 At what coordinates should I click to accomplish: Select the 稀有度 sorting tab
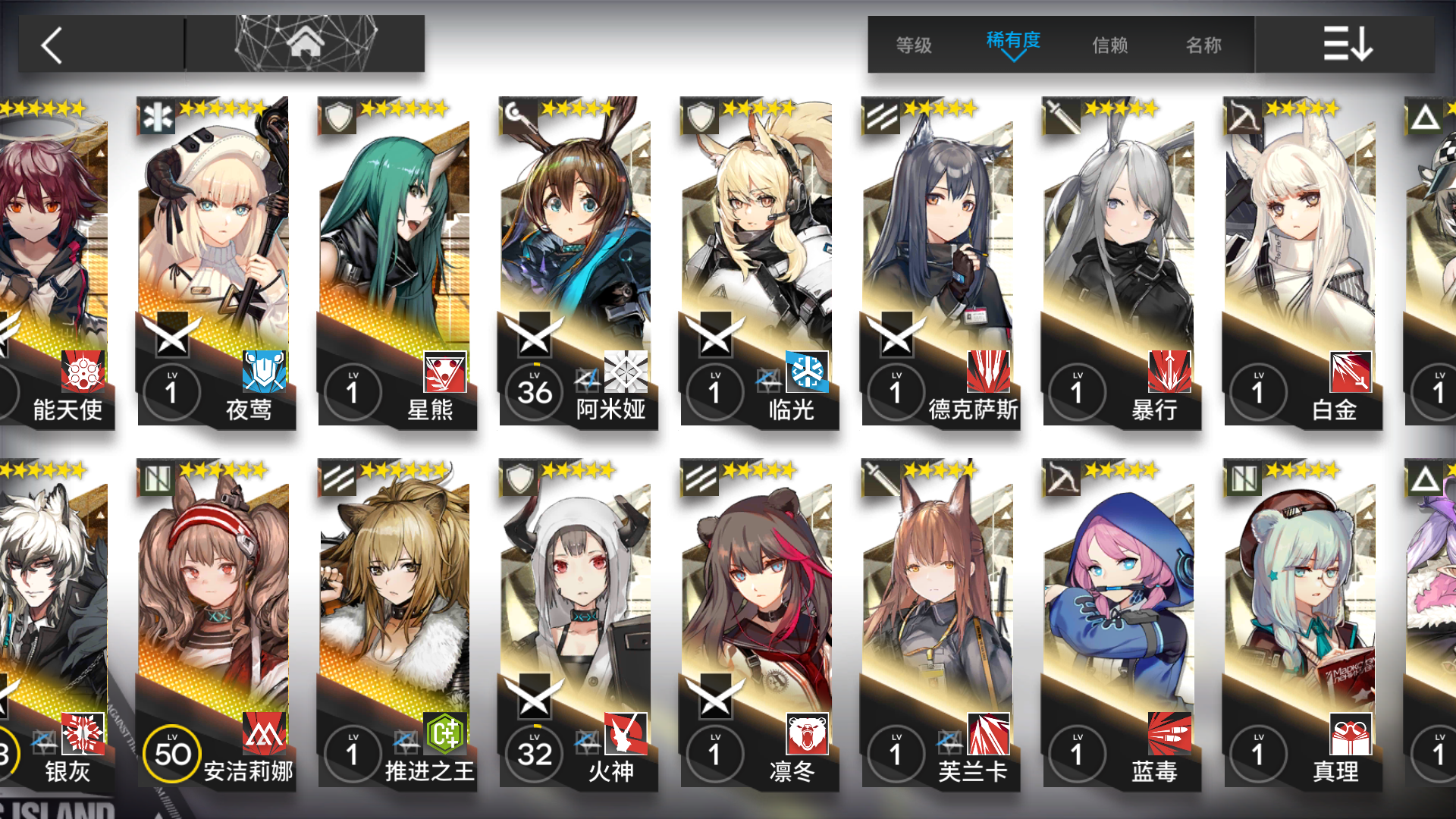tap(1013, 39)
